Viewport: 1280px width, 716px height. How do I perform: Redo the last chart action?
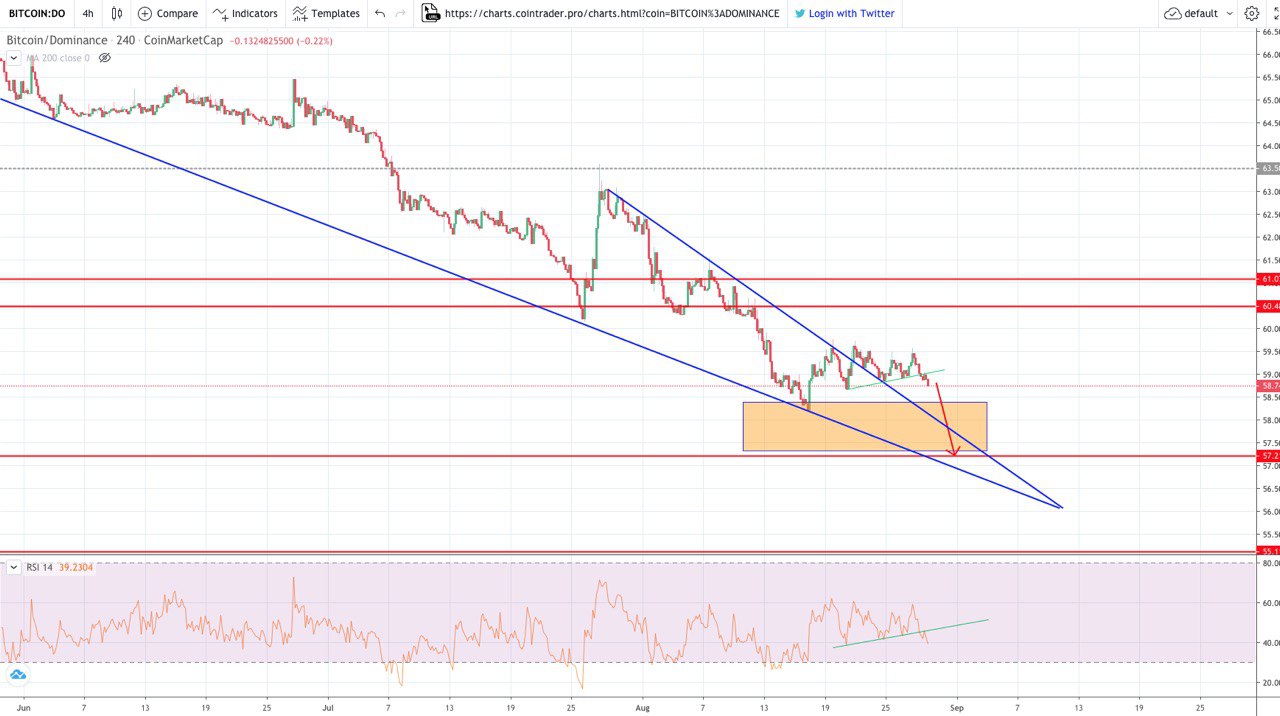401,14
